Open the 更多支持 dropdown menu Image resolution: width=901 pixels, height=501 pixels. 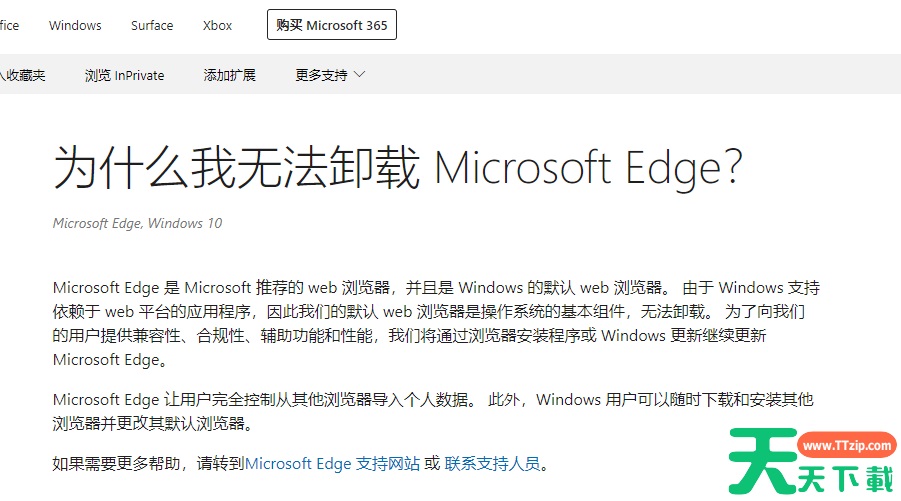click(x=321, y=75)
